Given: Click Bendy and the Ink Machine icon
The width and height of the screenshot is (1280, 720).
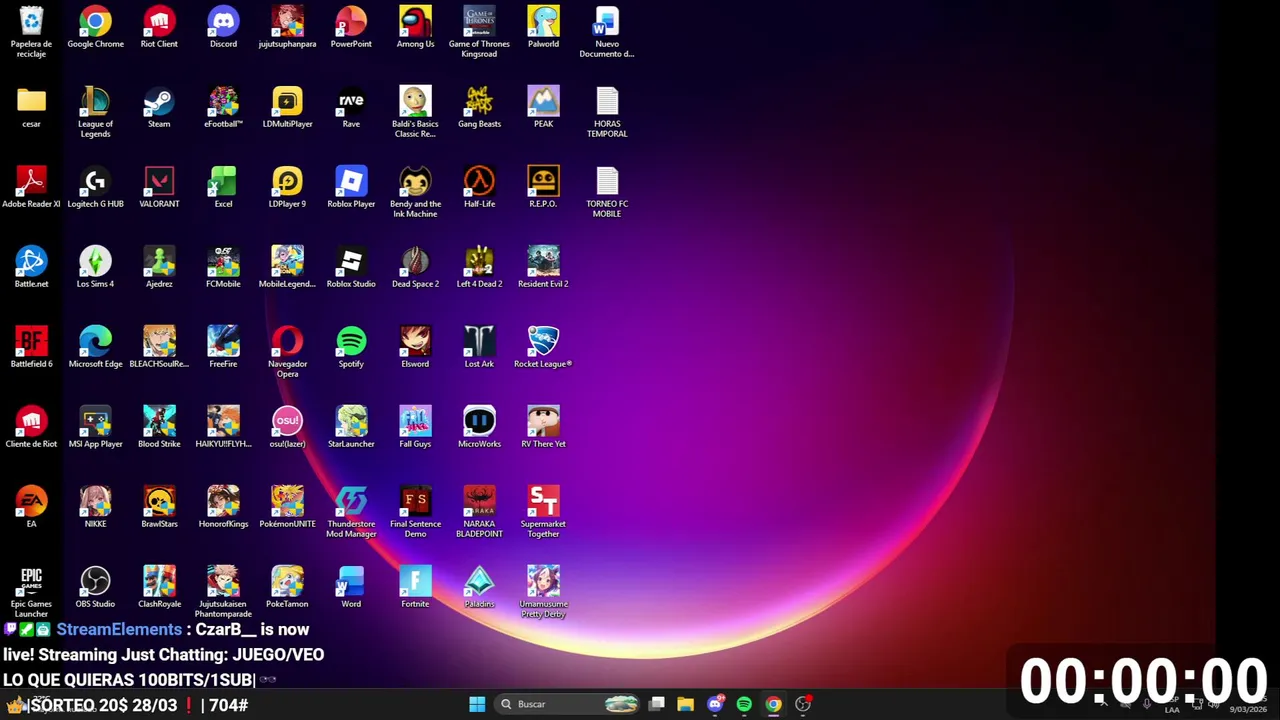Looking at the screenshot, I should point(415,192).
